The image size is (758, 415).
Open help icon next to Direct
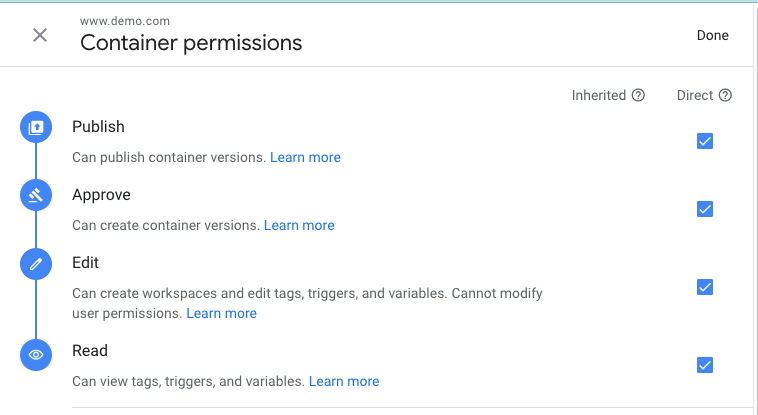point(726,96)
